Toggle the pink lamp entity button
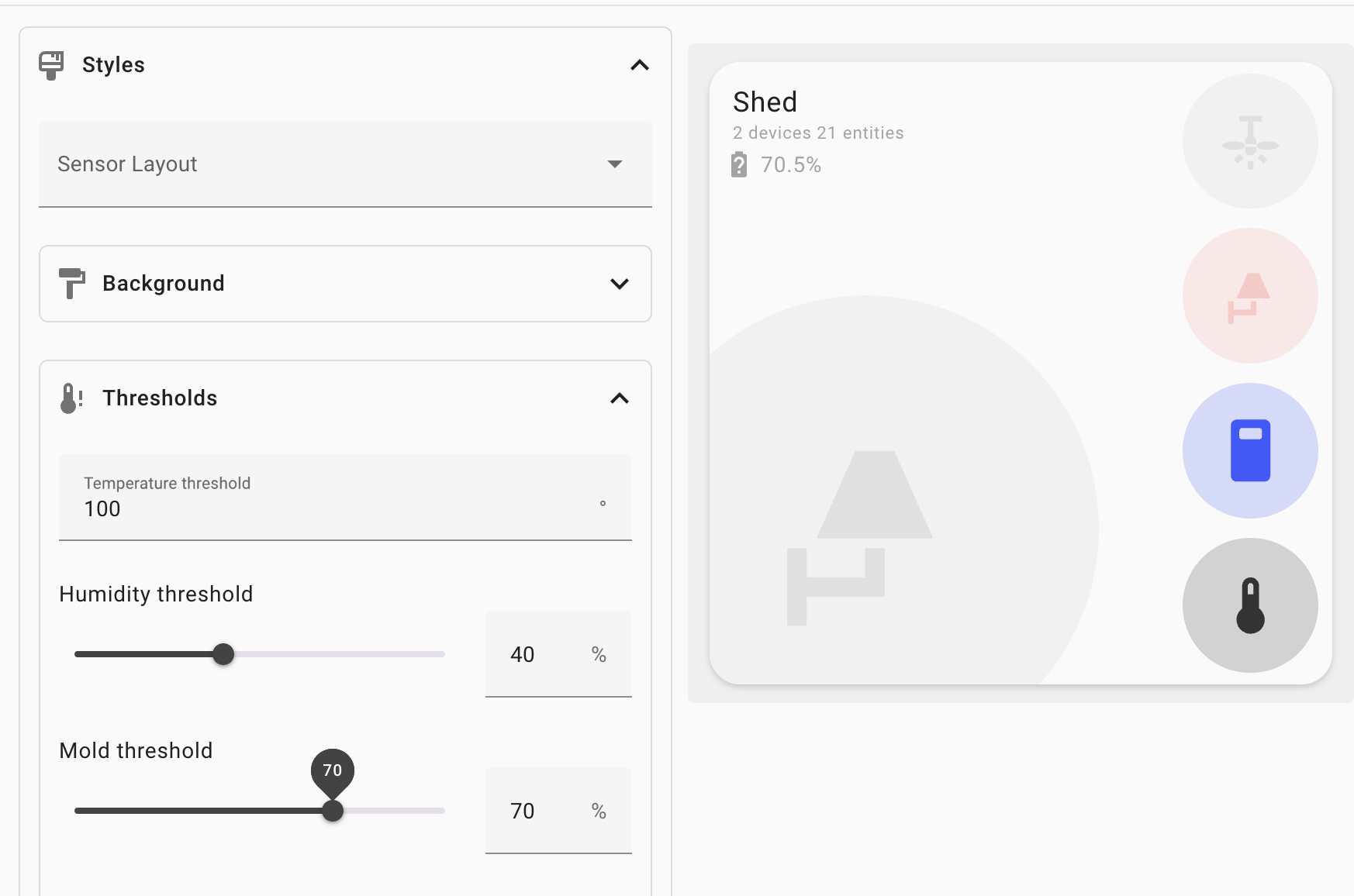The image size is (1354, 896). (1249, 296)
